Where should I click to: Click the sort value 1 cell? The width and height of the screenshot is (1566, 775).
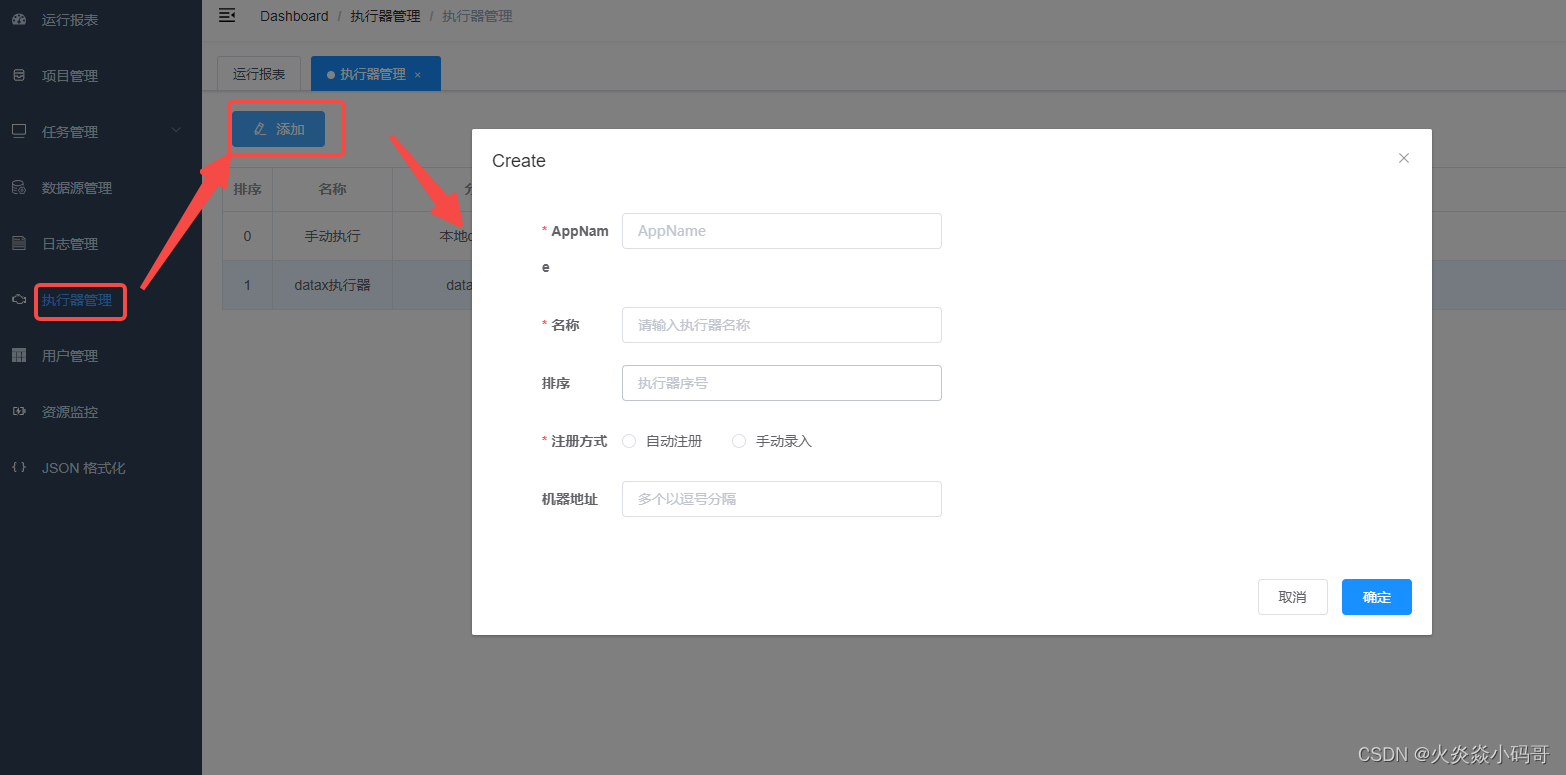pos(247,285)
